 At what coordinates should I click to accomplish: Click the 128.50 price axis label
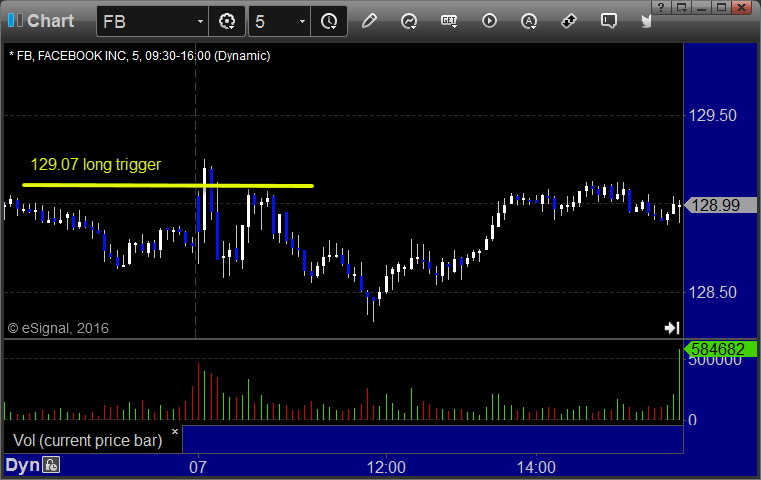coord(712,292)
